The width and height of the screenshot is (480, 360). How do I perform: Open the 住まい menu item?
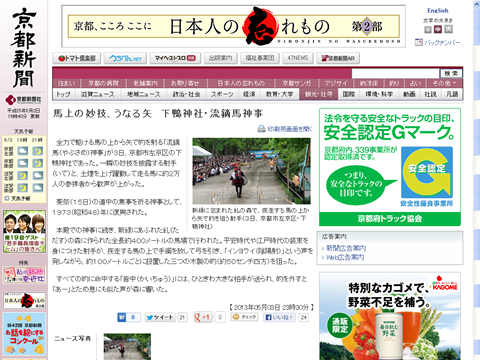point(67,83)
